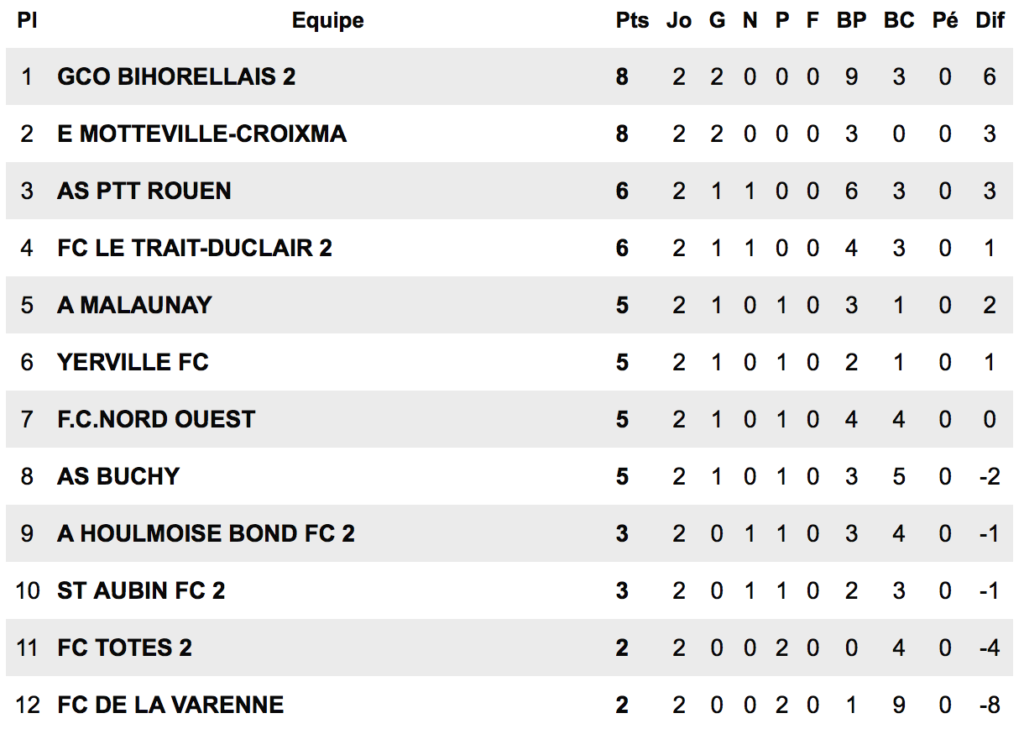Click F.C.NORD OUEST team name
This screenshot has width=1024, height=729.
(156, 419)
